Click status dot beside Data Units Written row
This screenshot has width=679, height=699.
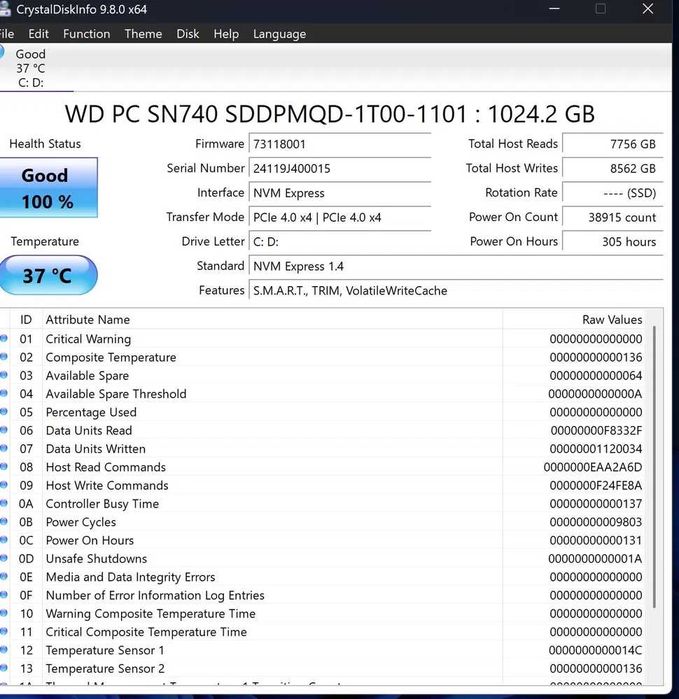[x=4, y=448]
